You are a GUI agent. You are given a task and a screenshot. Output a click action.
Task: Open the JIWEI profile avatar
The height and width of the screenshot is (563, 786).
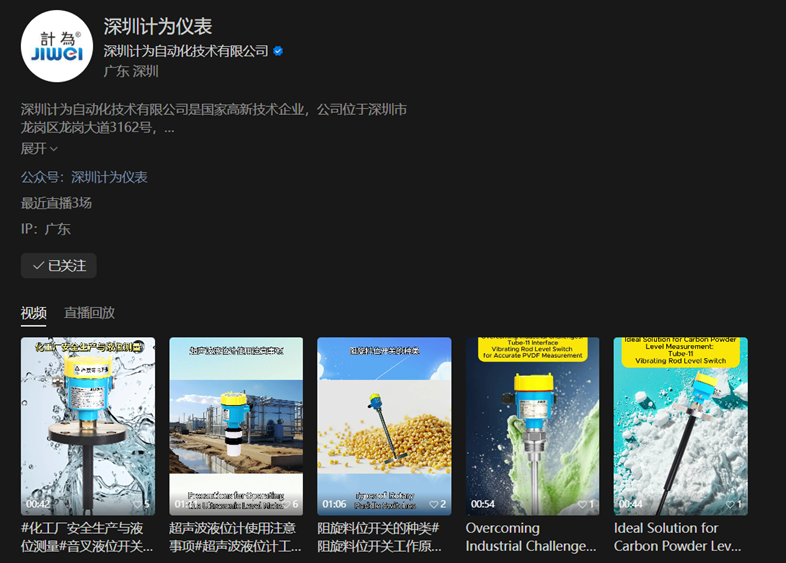pyautogui.click(x=57, y=46)
